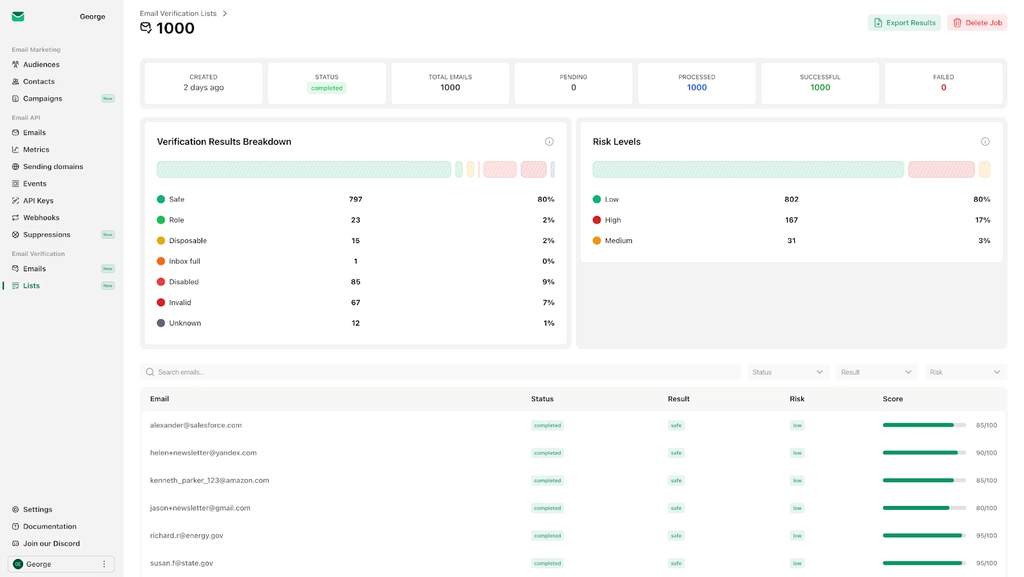Expand the Result filter dropdown

877,371
